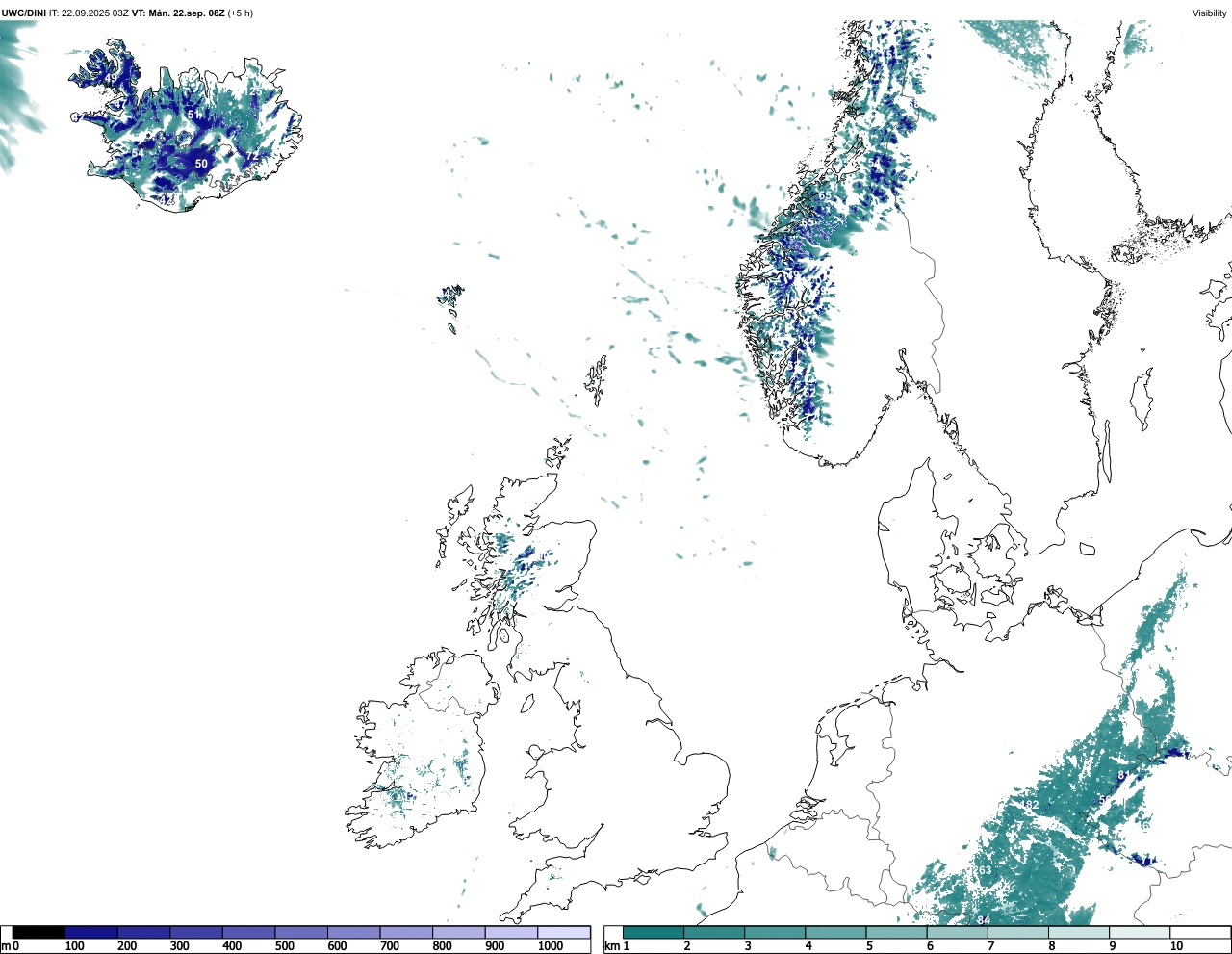This screenshot has width=1232, height=954.
Task: Click the dark teal 1–2 km swatch
Action: [654, 932]
